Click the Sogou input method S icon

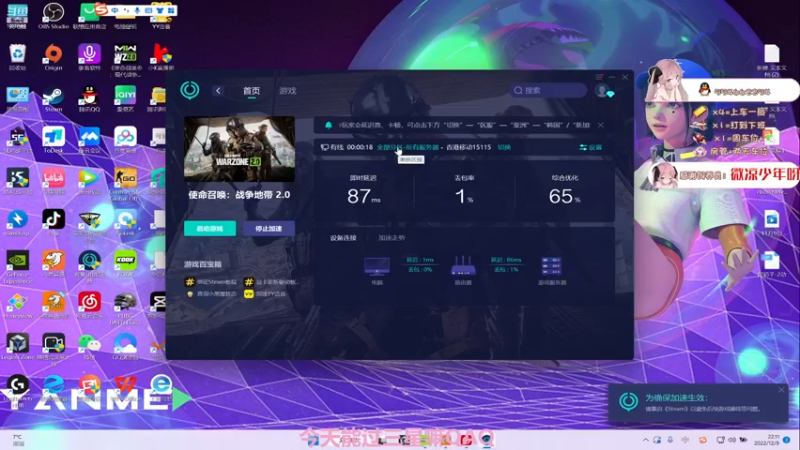[x=101, y=10]
